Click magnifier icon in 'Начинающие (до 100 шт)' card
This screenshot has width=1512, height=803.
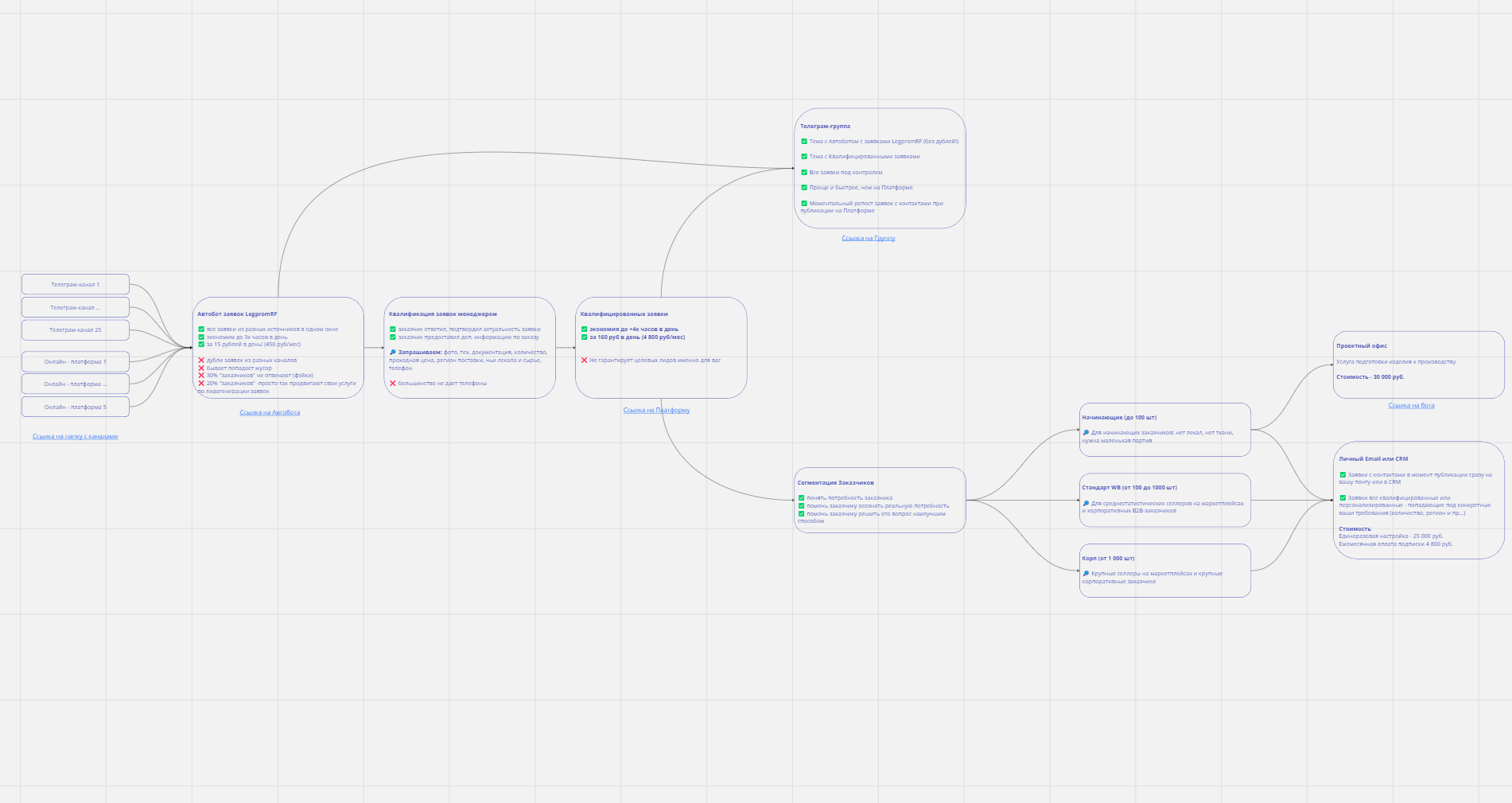pyautogui.click(x=1086, y=433)
